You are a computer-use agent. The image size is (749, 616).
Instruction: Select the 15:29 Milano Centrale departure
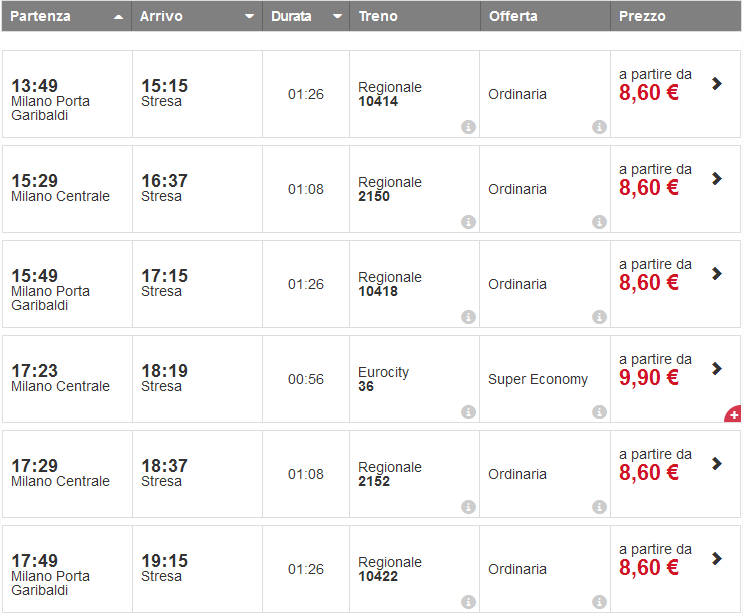(60, 188)
